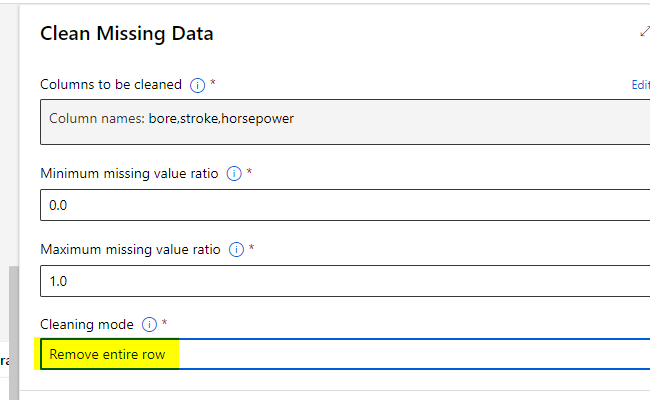This screenshot has height=400, width=650.
Task: Select the Column names box
Action: click(340, 120)
